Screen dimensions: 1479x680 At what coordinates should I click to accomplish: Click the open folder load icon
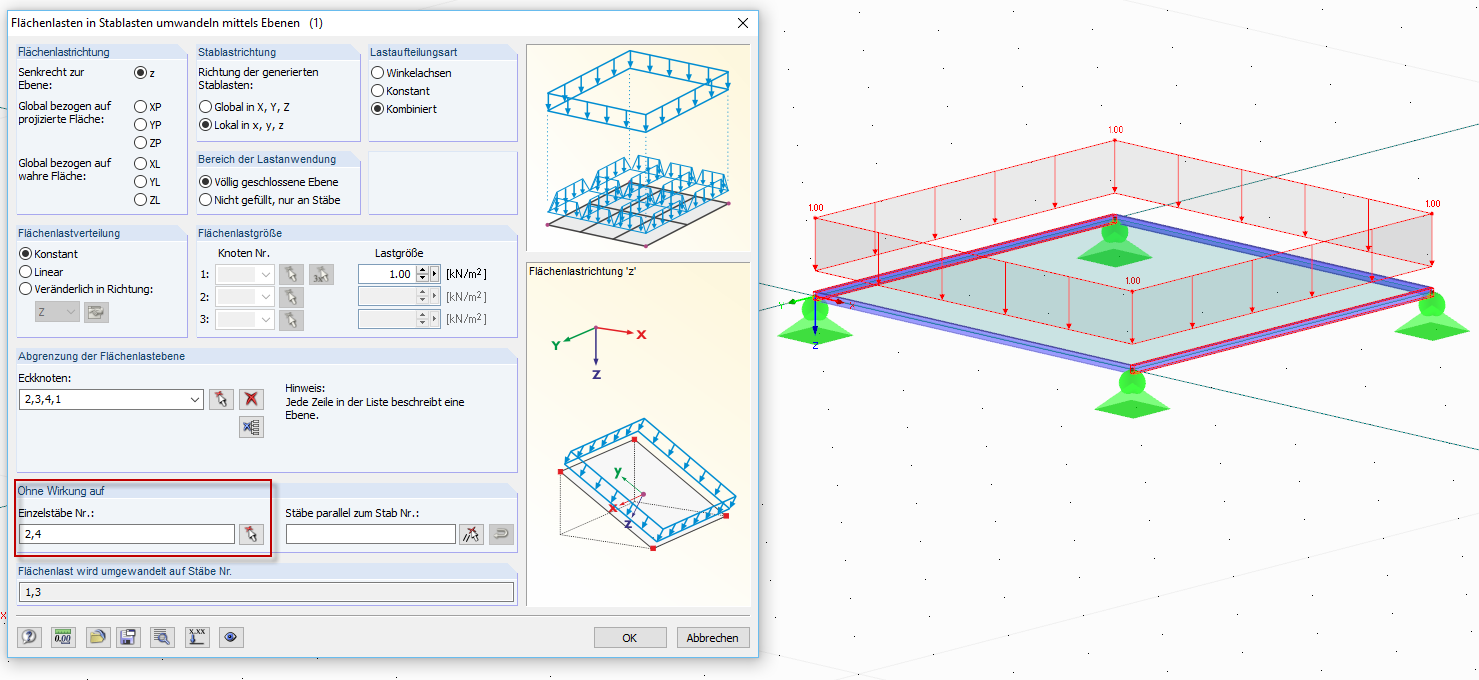[x=97, y=637]
